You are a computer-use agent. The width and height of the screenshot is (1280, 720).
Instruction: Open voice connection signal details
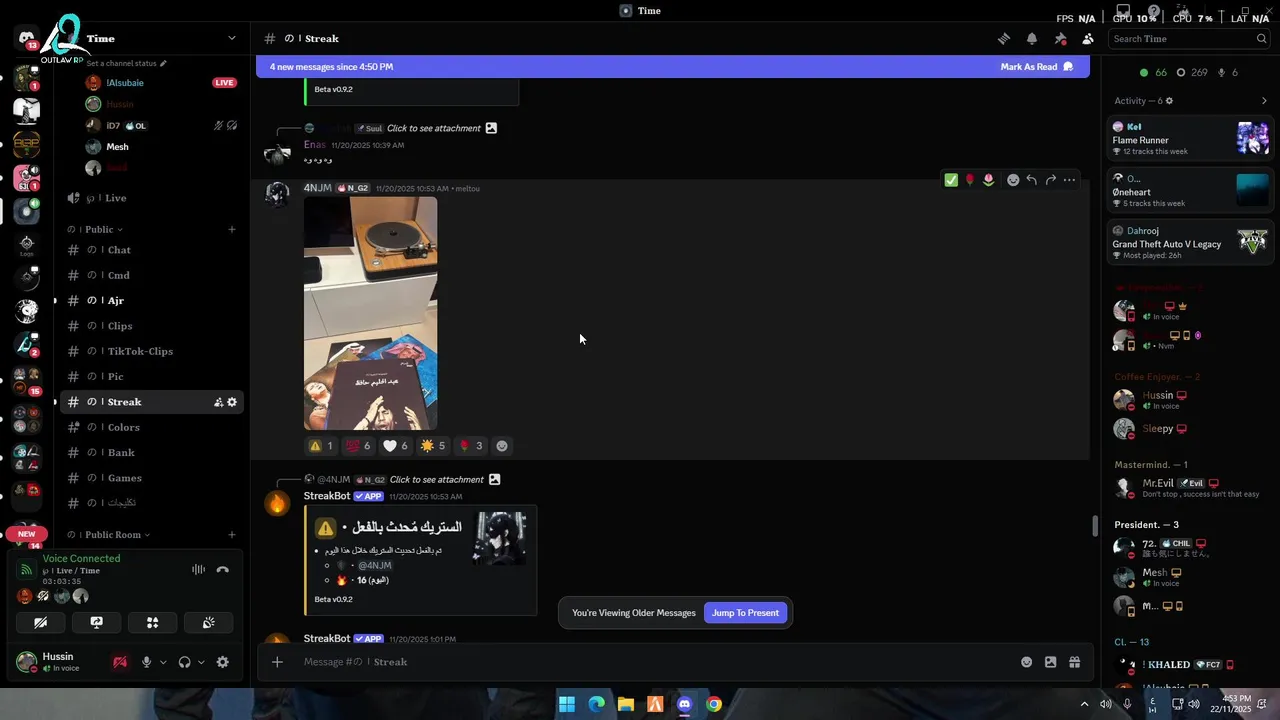coord(27,570)
